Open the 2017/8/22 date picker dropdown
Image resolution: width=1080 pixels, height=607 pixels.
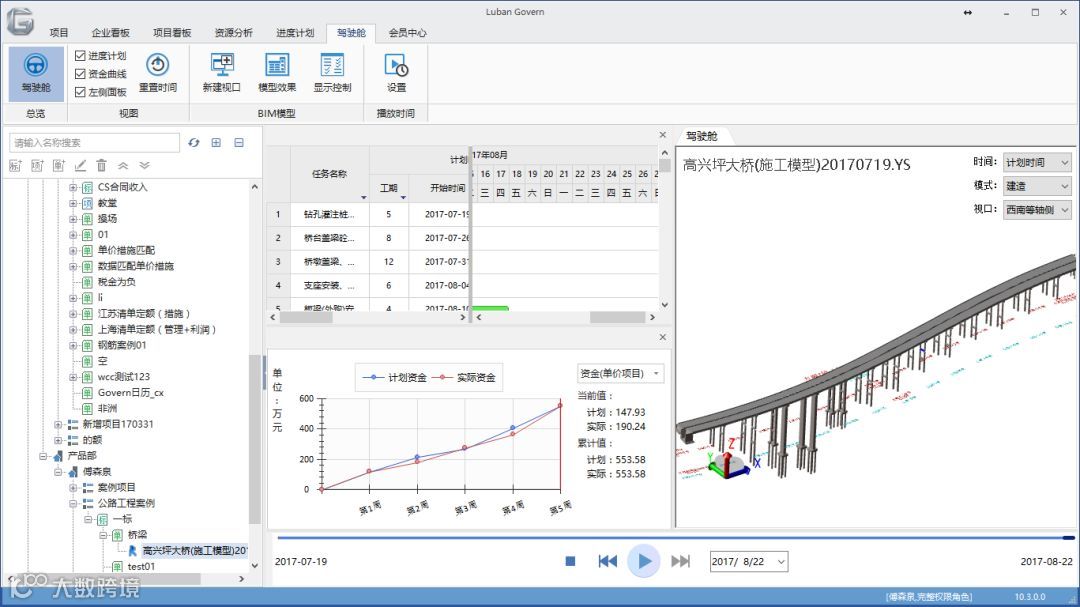[781, 562]
